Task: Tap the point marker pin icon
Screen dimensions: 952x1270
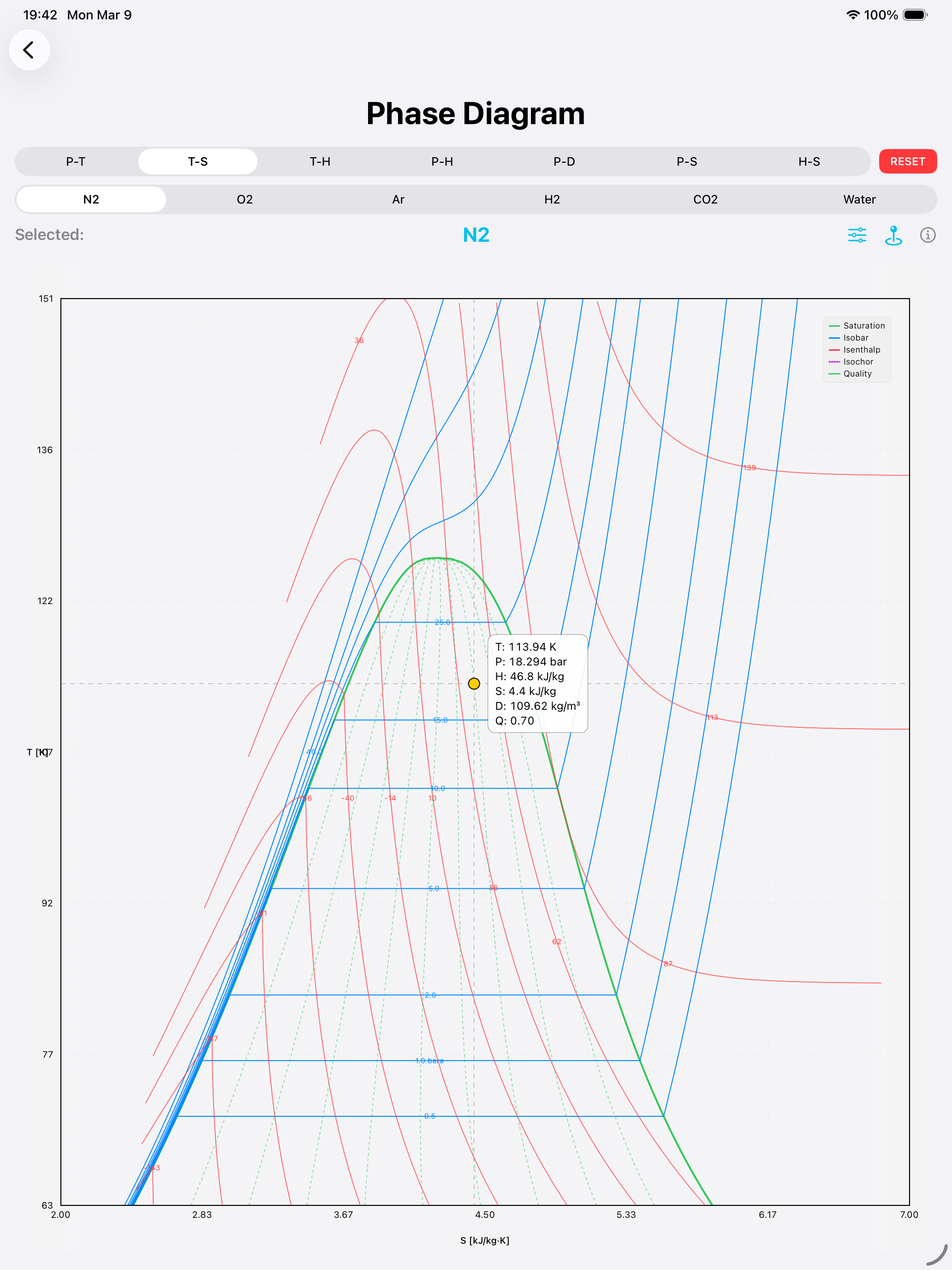Action: [x=893, y=235]
